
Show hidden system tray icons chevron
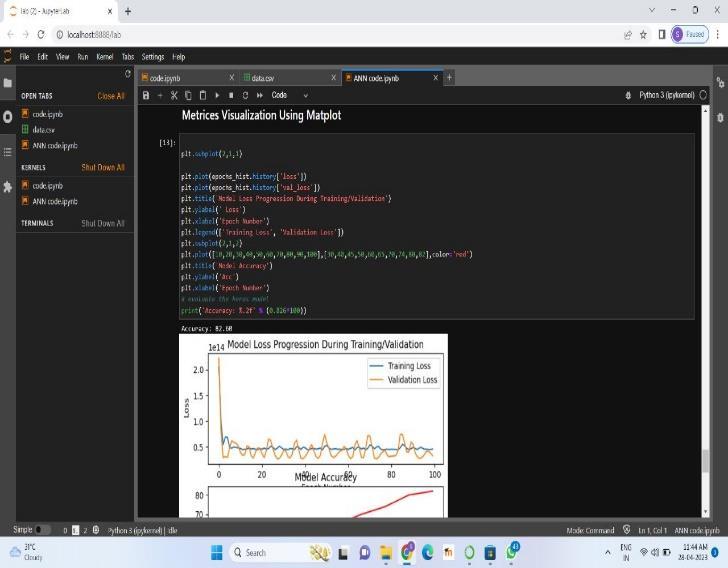pyautogui.click(x=607, y=553)
